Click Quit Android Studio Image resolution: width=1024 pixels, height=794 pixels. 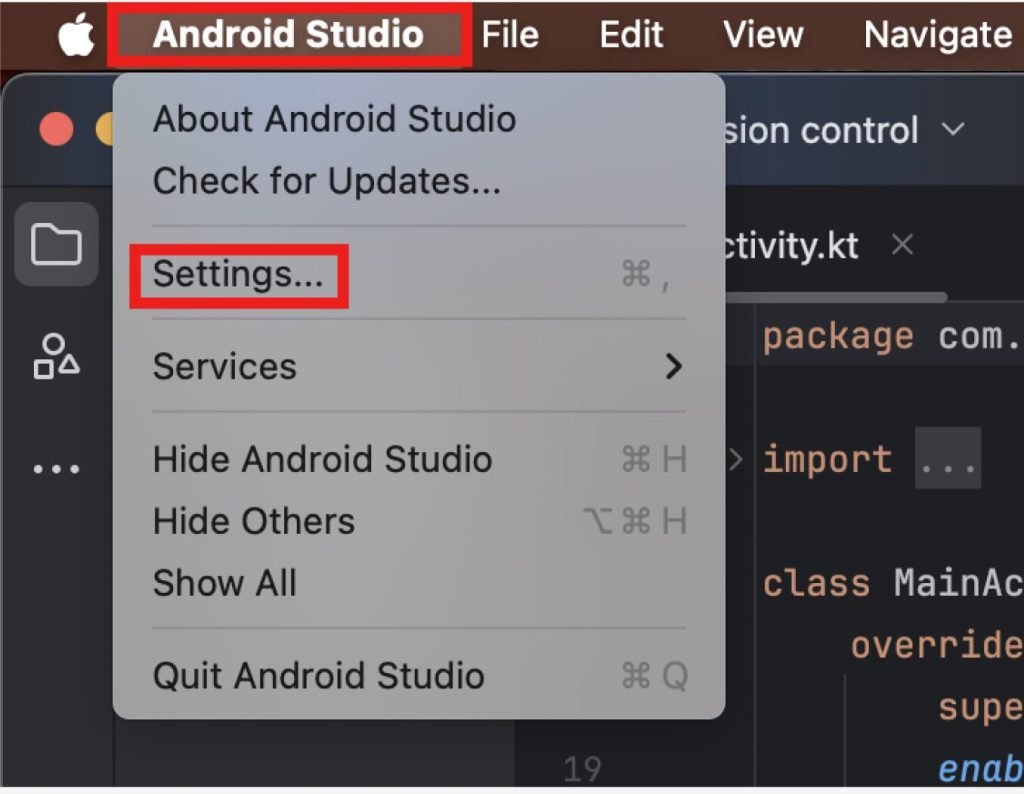coord(318,676)
